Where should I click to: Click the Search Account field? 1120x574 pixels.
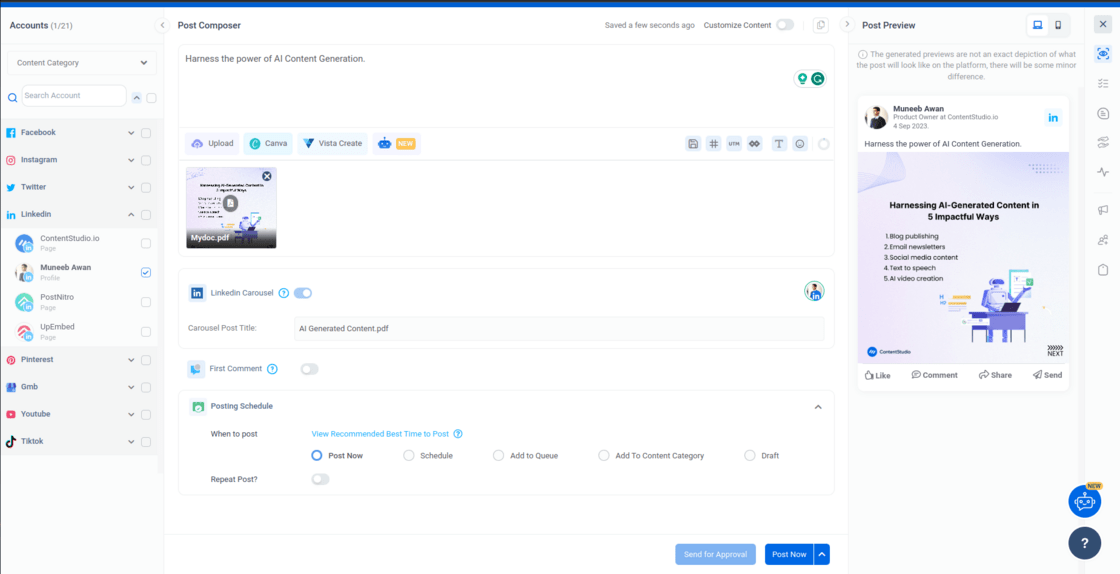pyautogui.click(x=74, y=96)
